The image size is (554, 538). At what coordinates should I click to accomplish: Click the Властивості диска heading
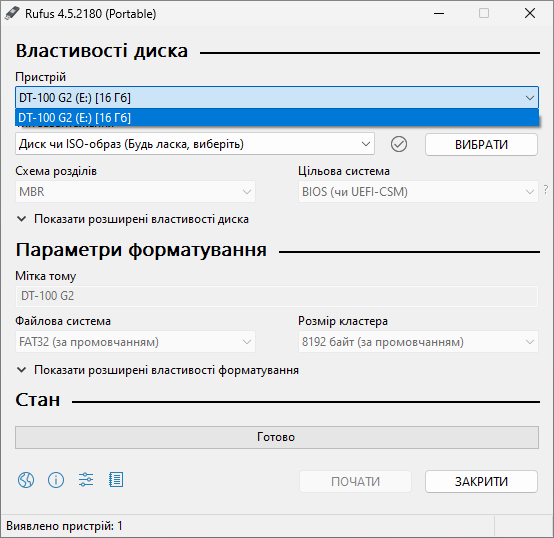click(102, 51)
